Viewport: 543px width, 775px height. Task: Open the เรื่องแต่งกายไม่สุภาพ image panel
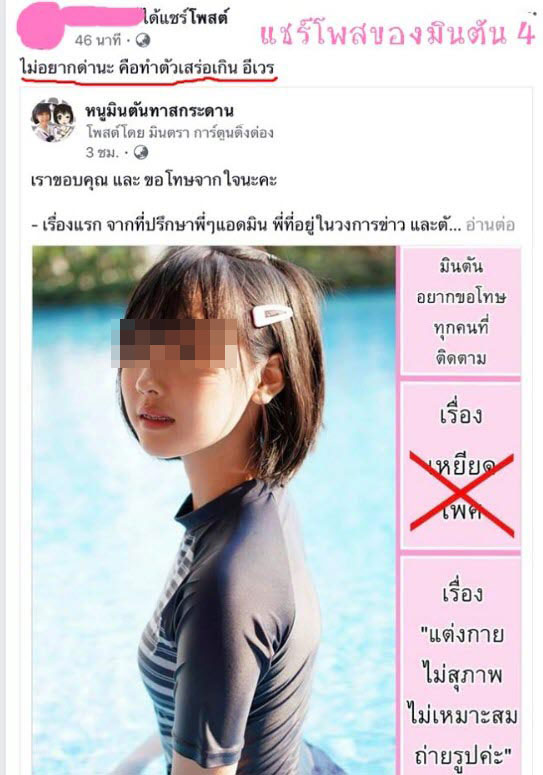(x=460, y=665)
